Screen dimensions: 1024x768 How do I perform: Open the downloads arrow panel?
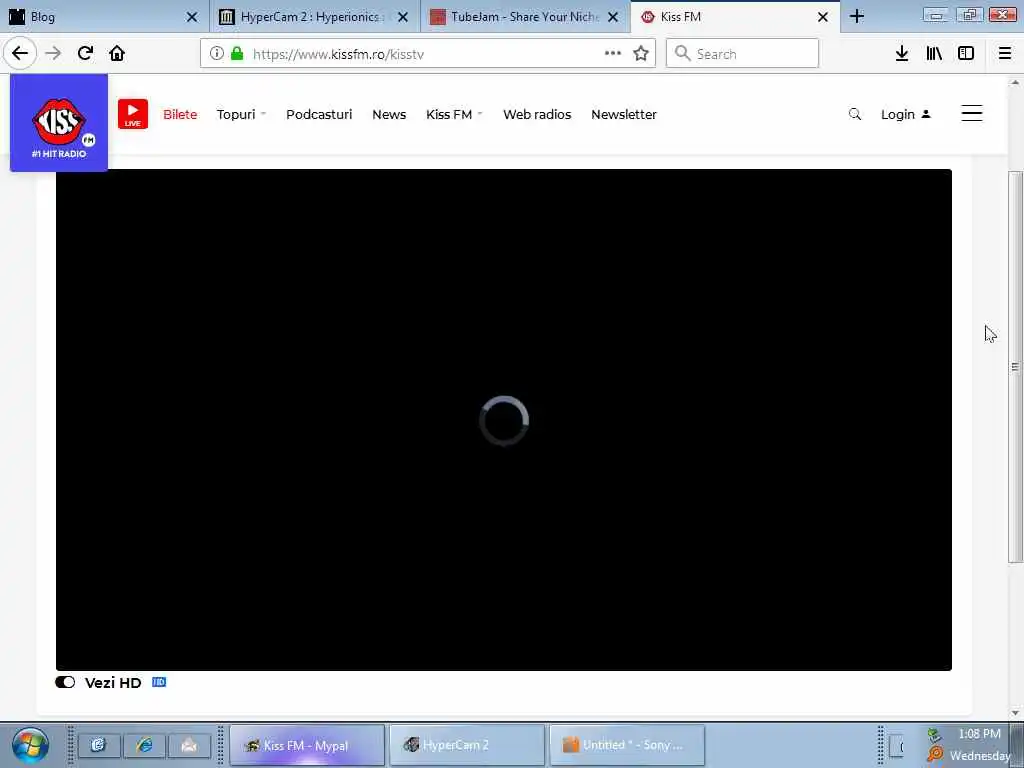902,54
